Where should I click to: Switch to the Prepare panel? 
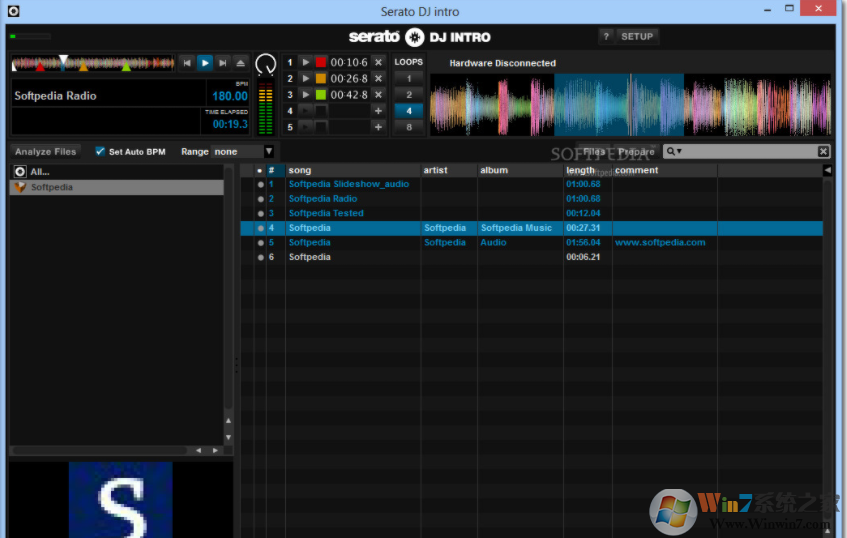tap(636, 152)
